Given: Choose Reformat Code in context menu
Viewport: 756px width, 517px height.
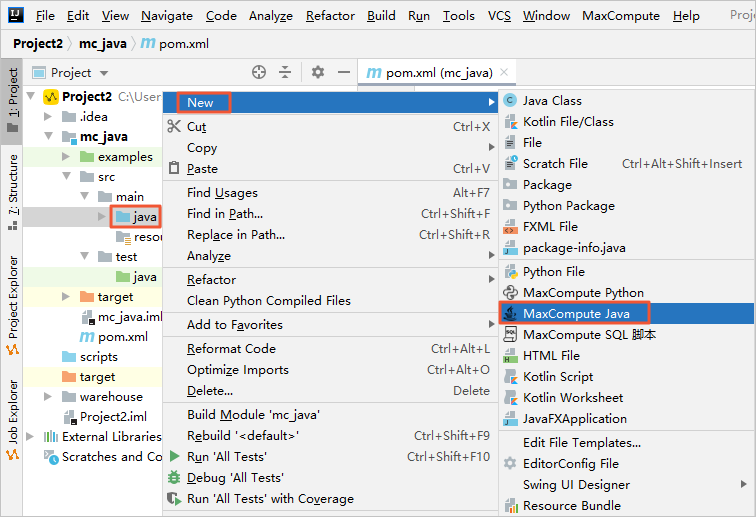Looking at the screenshot, I should [330, 349].
